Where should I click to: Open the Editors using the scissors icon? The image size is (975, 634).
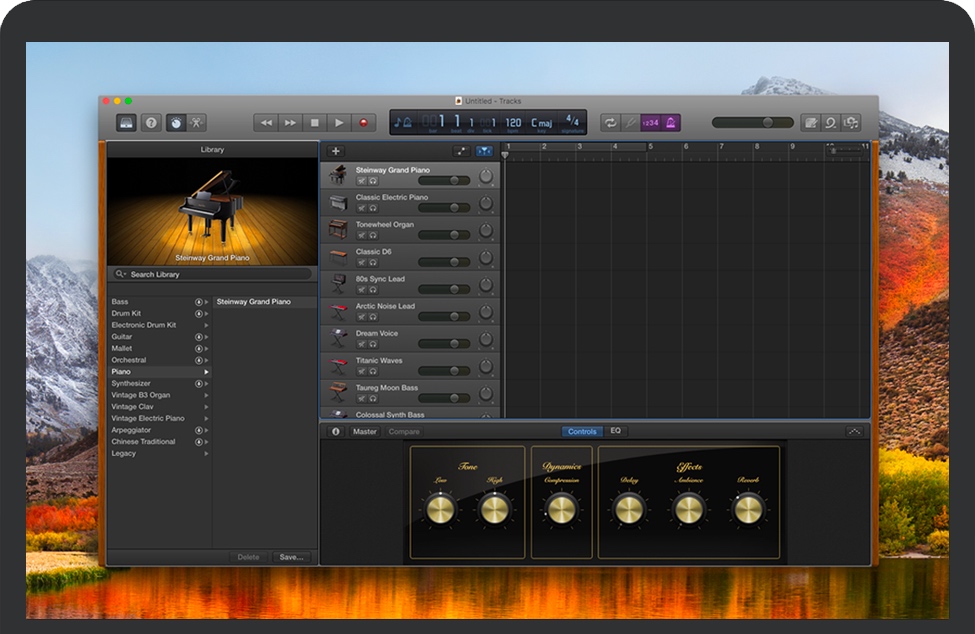tap(197, 123)
